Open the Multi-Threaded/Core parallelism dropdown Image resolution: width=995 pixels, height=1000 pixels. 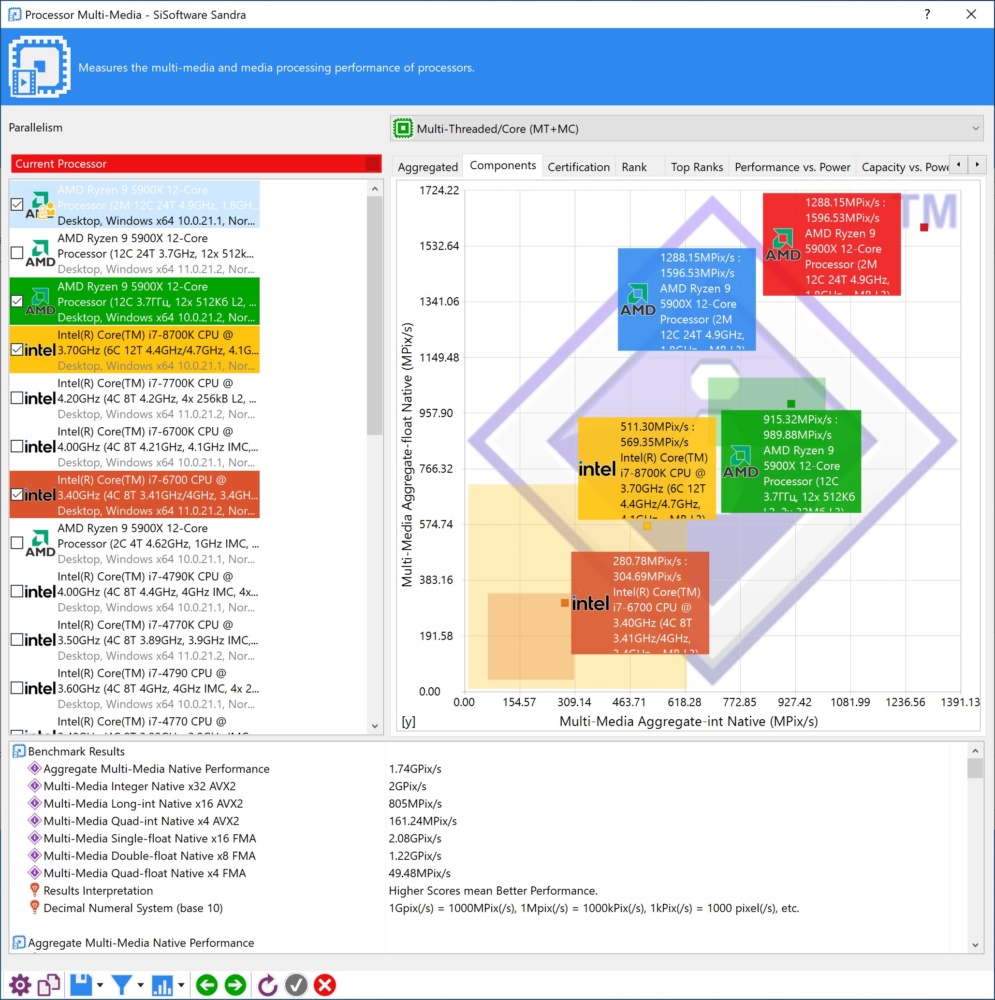coord(686,128)
